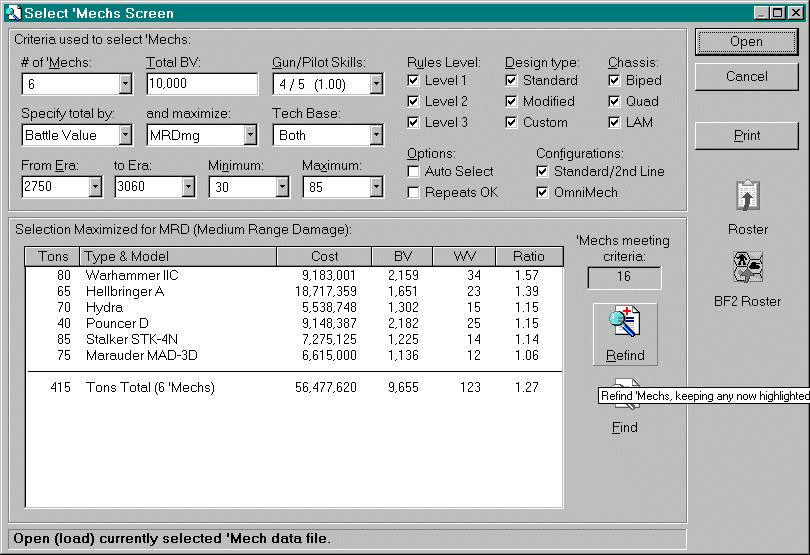Maximize the Select 'Mechs Screen window
The height and width of the screenshot is (555, 810).
[777, 13]
